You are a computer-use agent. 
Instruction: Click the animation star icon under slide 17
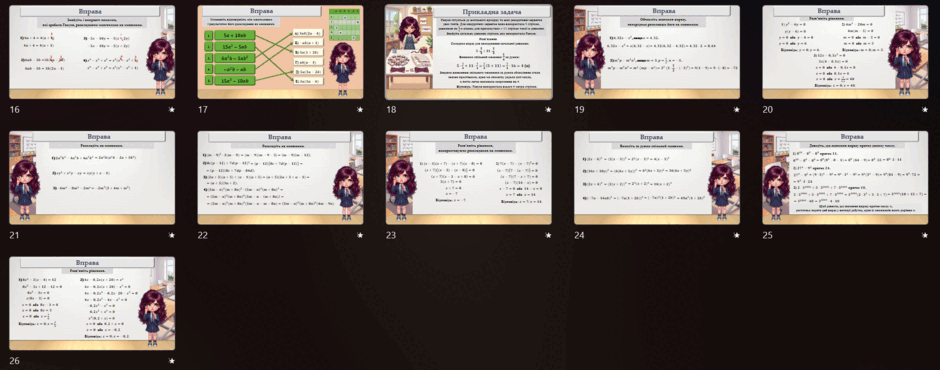(360, 110)
